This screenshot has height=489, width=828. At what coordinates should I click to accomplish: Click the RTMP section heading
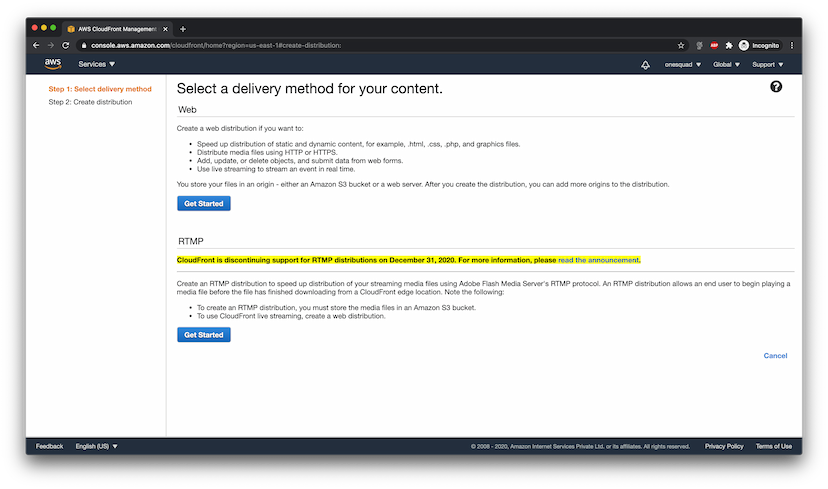pos(191,241)
